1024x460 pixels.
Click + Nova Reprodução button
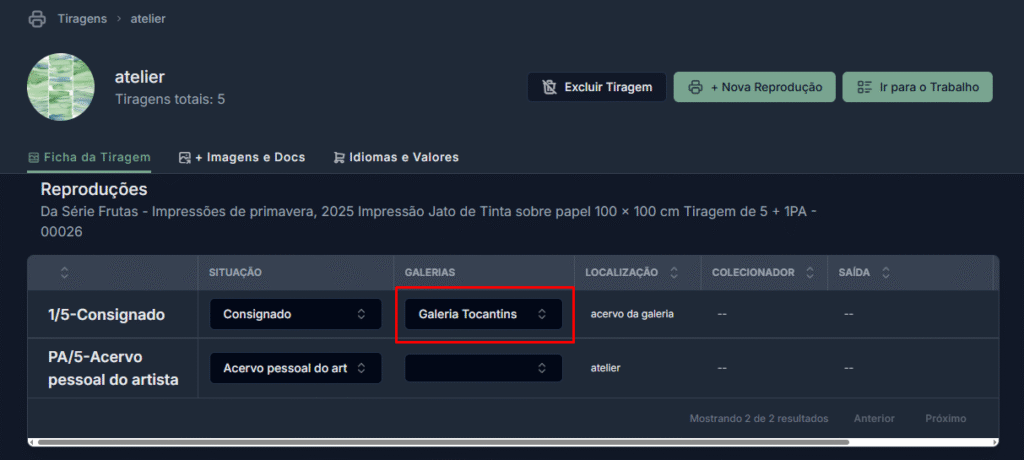[x=754, y=87]
